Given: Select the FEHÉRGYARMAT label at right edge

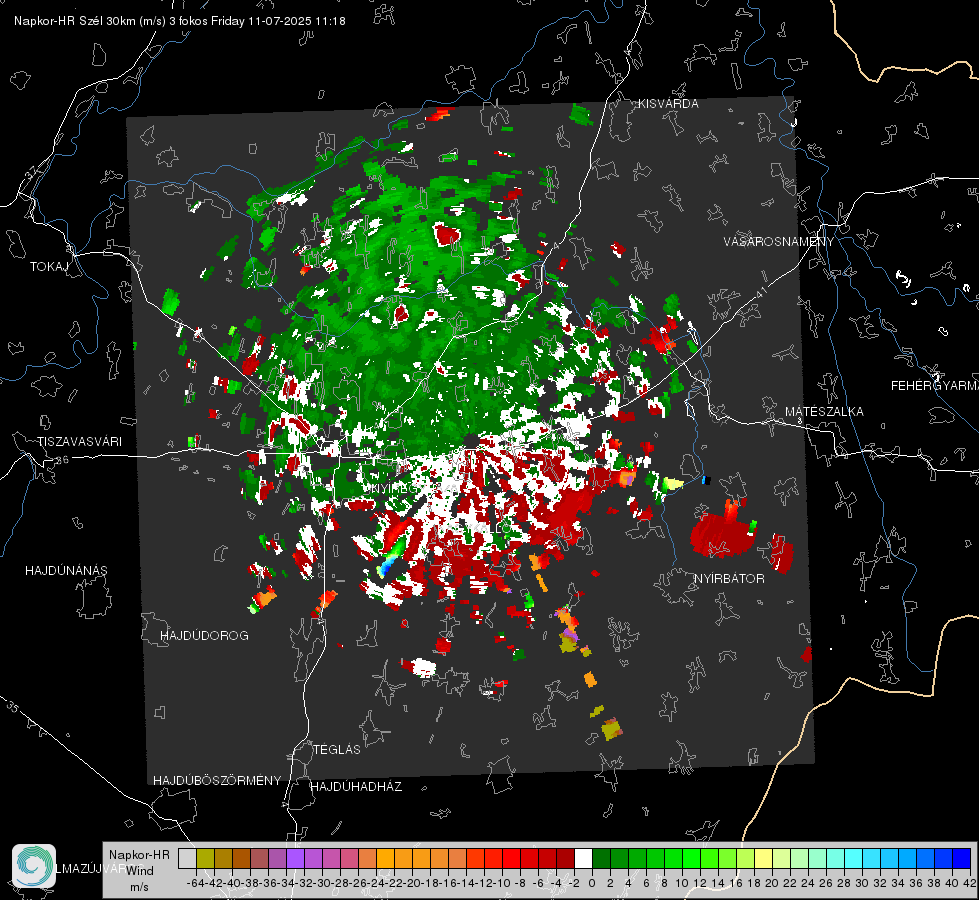Looking at the screenshot, I should pos(935,386).
